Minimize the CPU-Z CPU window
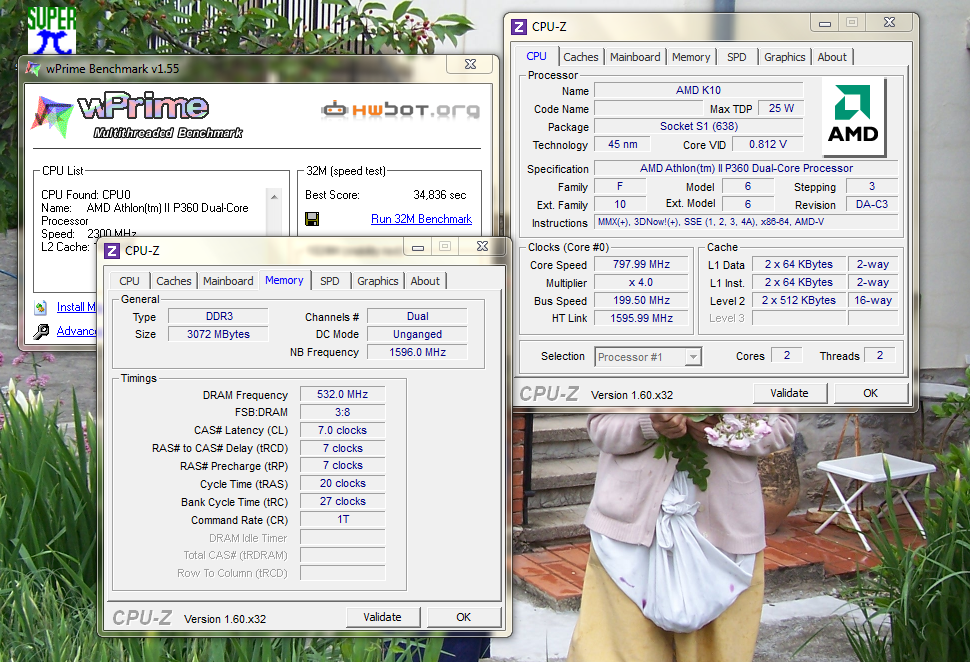 pyautogui.click(x=825, y=24)
